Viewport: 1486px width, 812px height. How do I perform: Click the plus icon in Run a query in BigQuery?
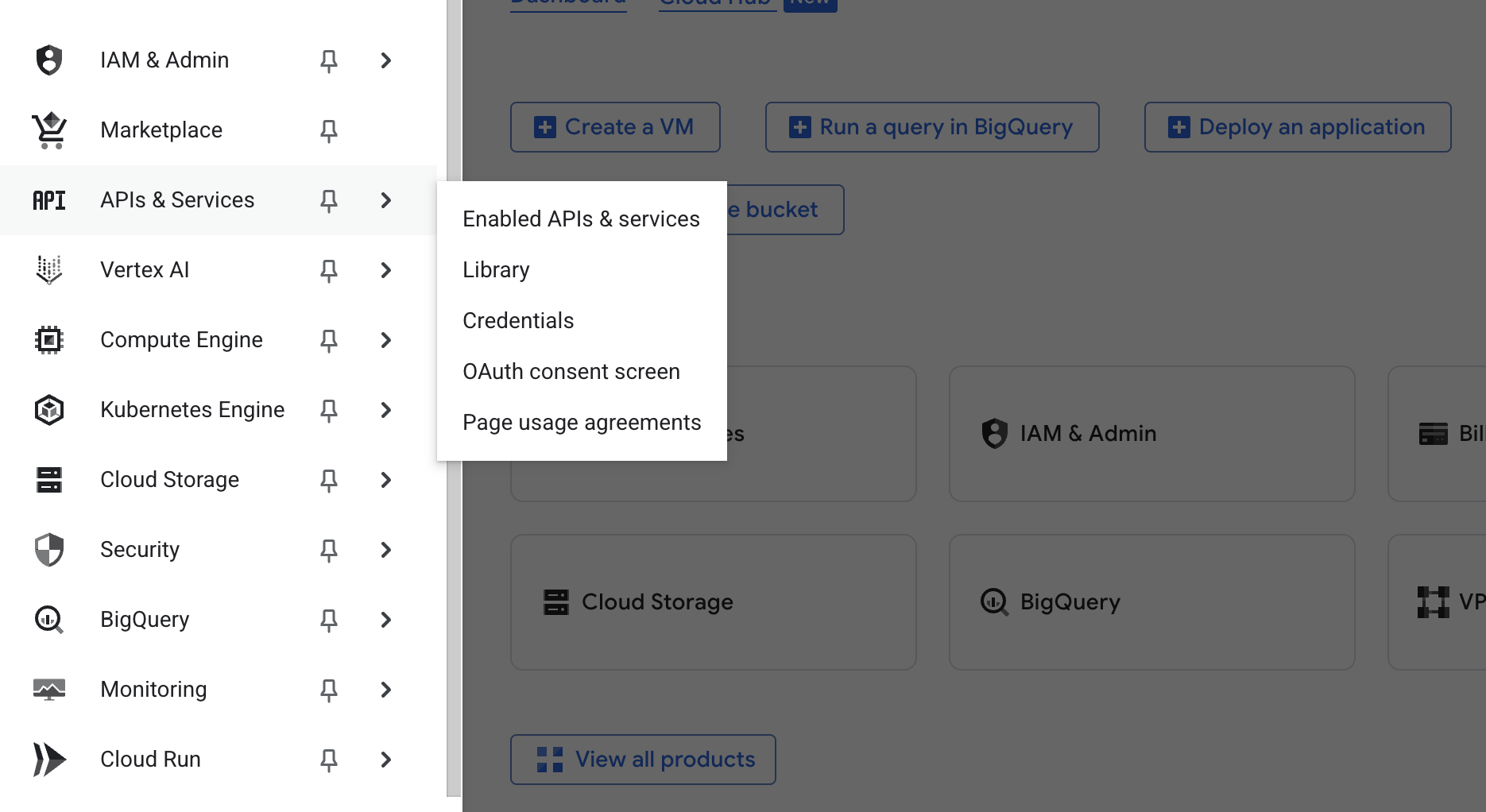pyautogui.click(x=800, y=127)
